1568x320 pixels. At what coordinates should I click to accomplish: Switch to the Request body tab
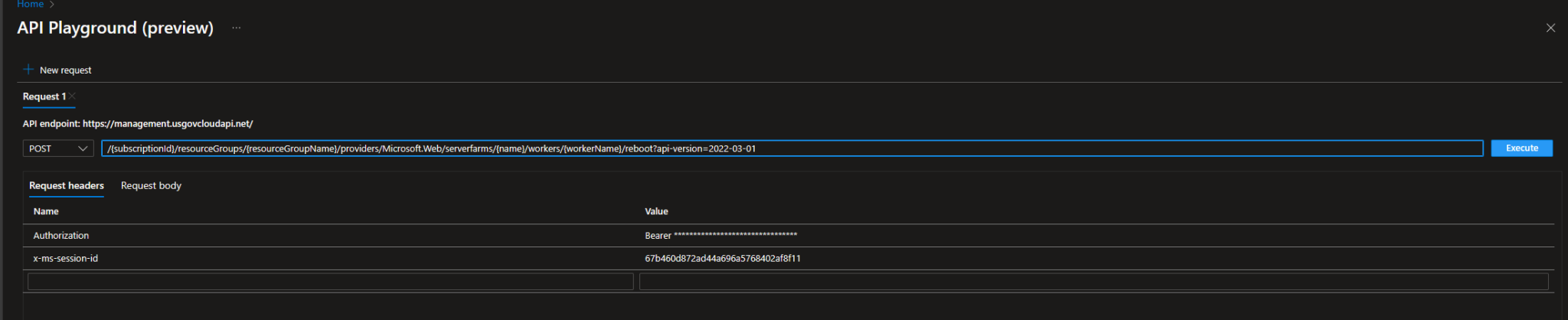tap(151, 186)
